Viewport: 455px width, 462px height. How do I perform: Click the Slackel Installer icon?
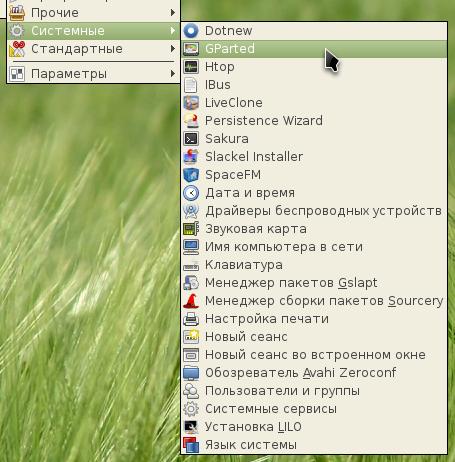[191, 157]
